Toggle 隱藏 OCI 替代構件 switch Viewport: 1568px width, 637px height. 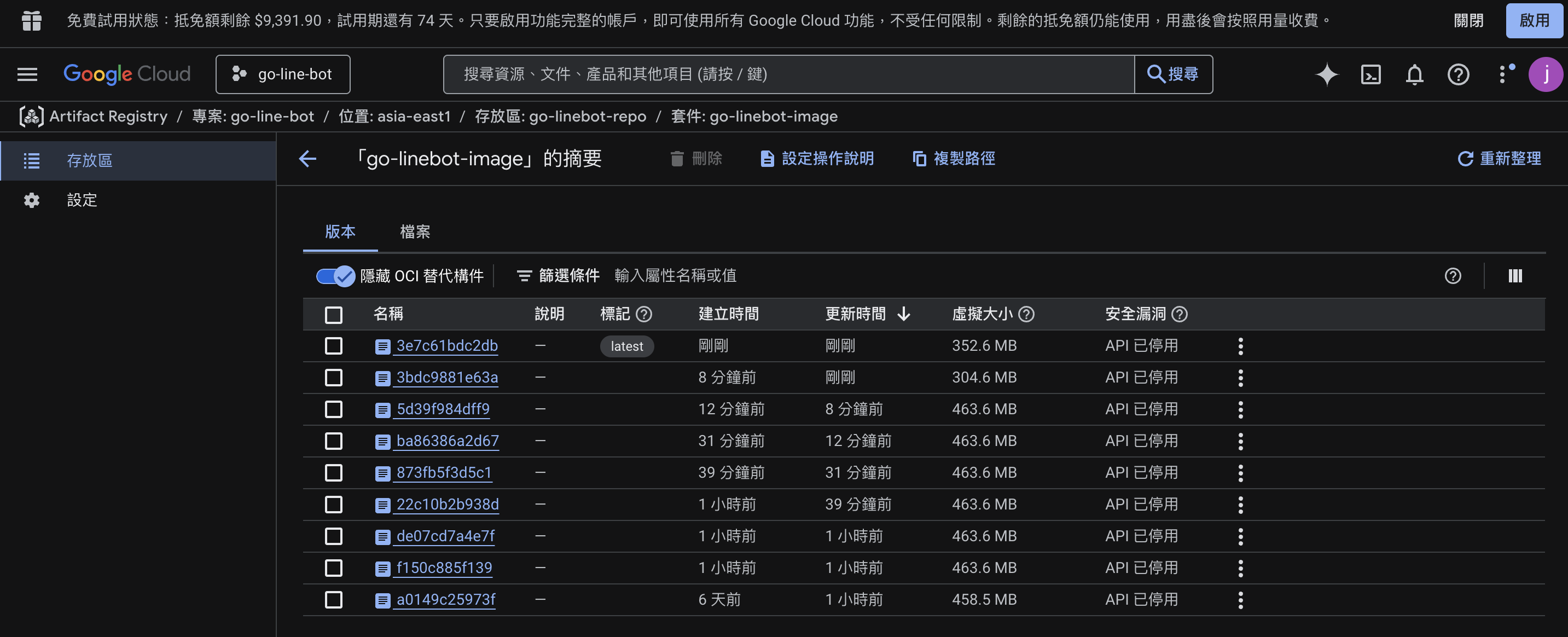(x=335, y=276)
